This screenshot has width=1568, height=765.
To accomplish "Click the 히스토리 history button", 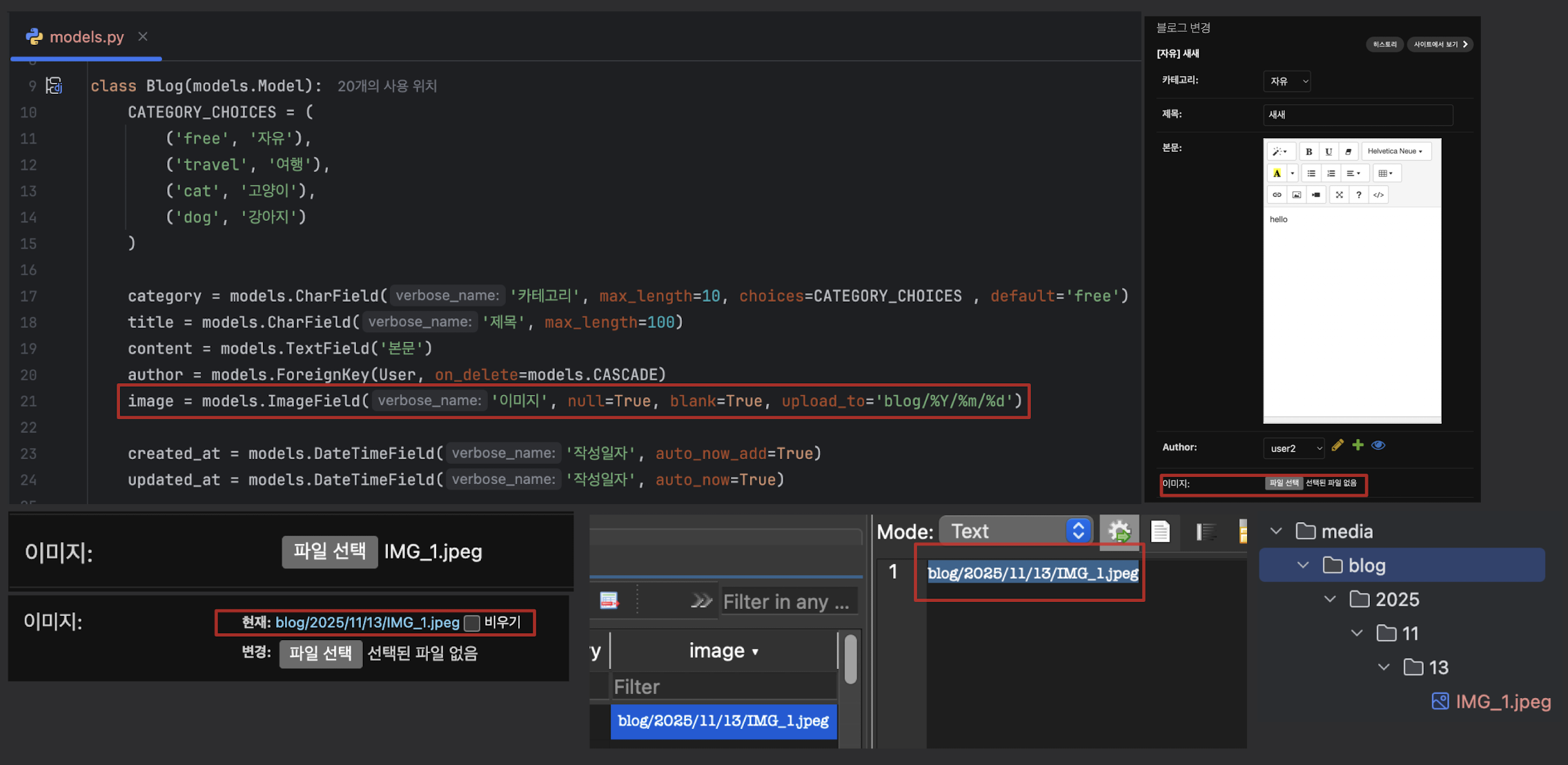I will 1384,44.
